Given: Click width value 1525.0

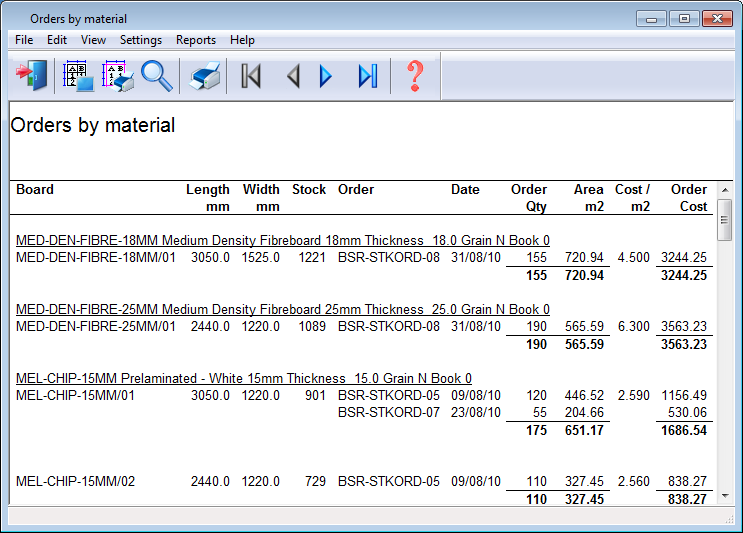Looking at the screenshot, I should 261,257.
